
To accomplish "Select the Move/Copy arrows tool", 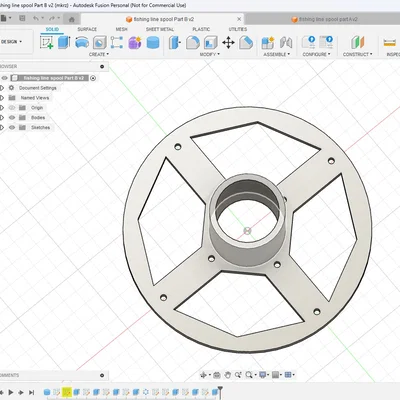I will [228, 43].
